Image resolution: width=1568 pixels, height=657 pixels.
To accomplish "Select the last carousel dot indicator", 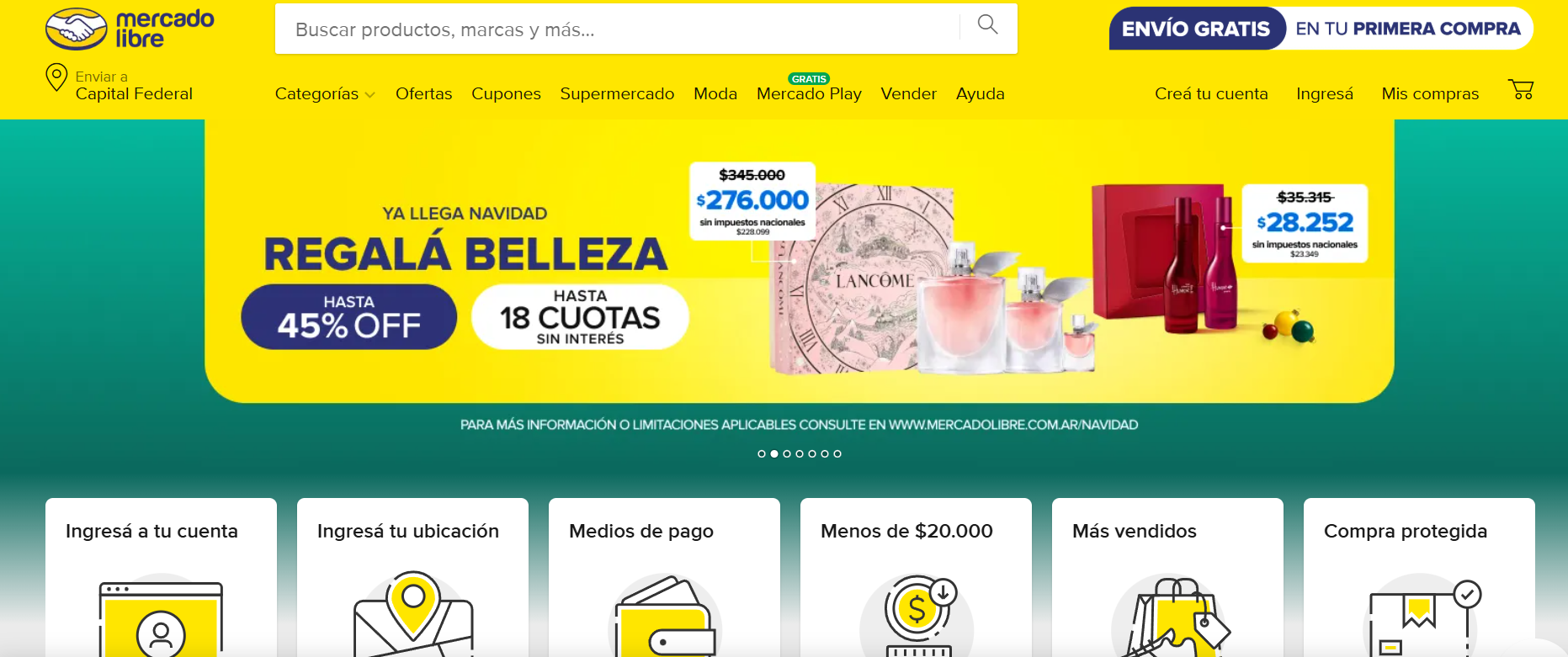I will point(837,453).
